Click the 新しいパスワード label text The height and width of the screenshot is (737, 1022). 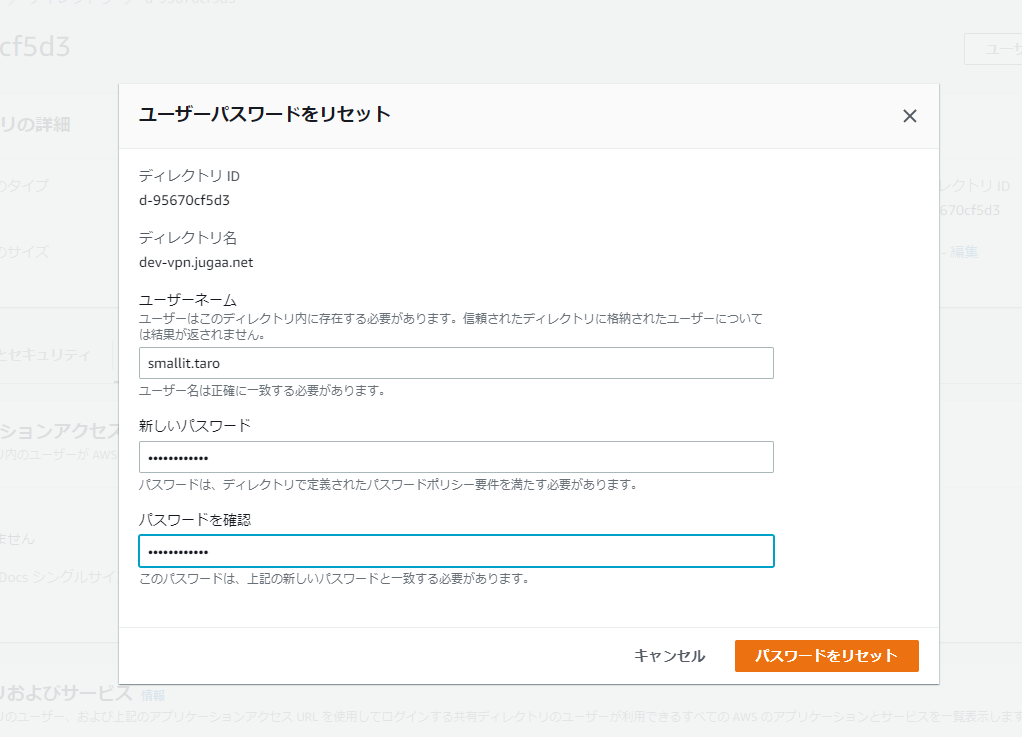click(x=194, y=426)
